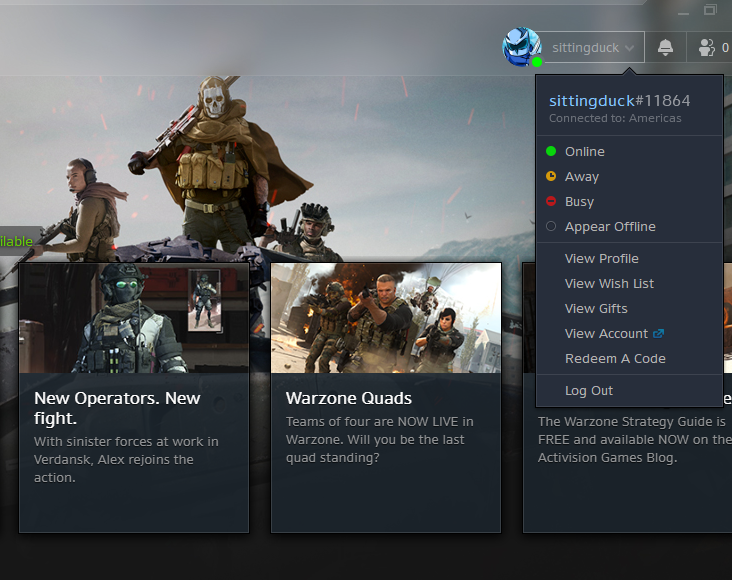Image resolution: width=732 pixels, height=580 pixels.
Task: Set status to Away
Action: point(629,177)
